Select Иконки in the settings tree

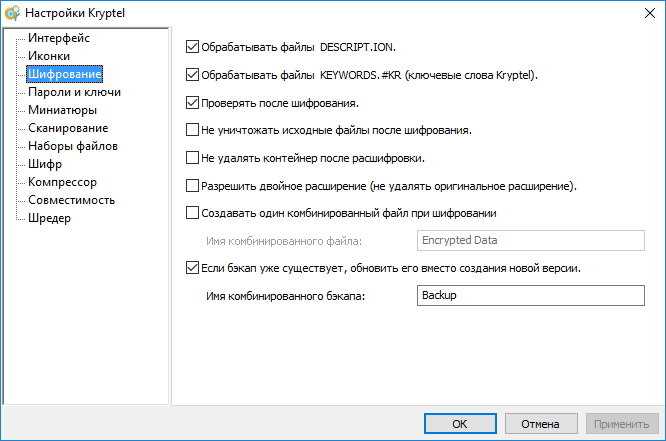pyautogui.click(x=49, y=56)
